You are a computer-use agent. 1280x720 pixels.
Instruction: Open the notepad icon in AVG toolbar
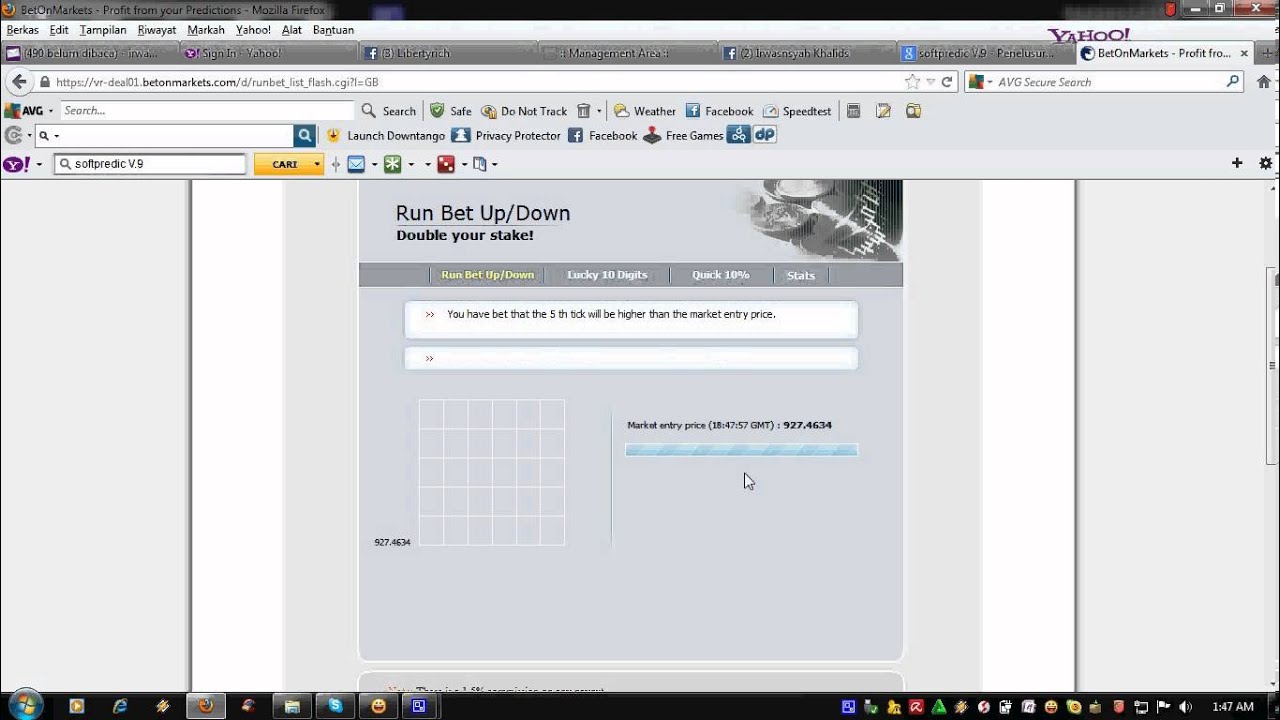(883, 111)
